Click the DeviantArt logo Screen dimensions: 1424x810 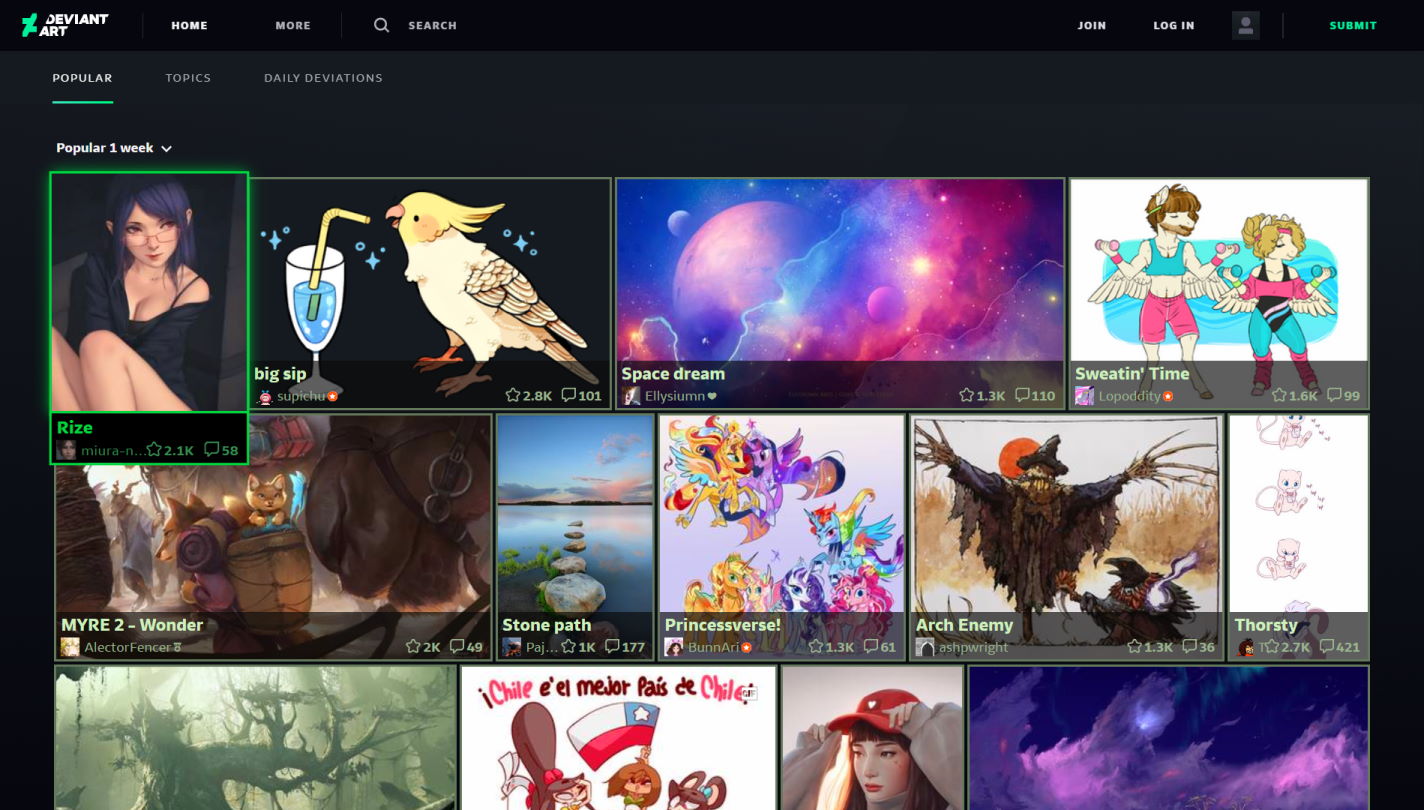click(x=64, y=25)
